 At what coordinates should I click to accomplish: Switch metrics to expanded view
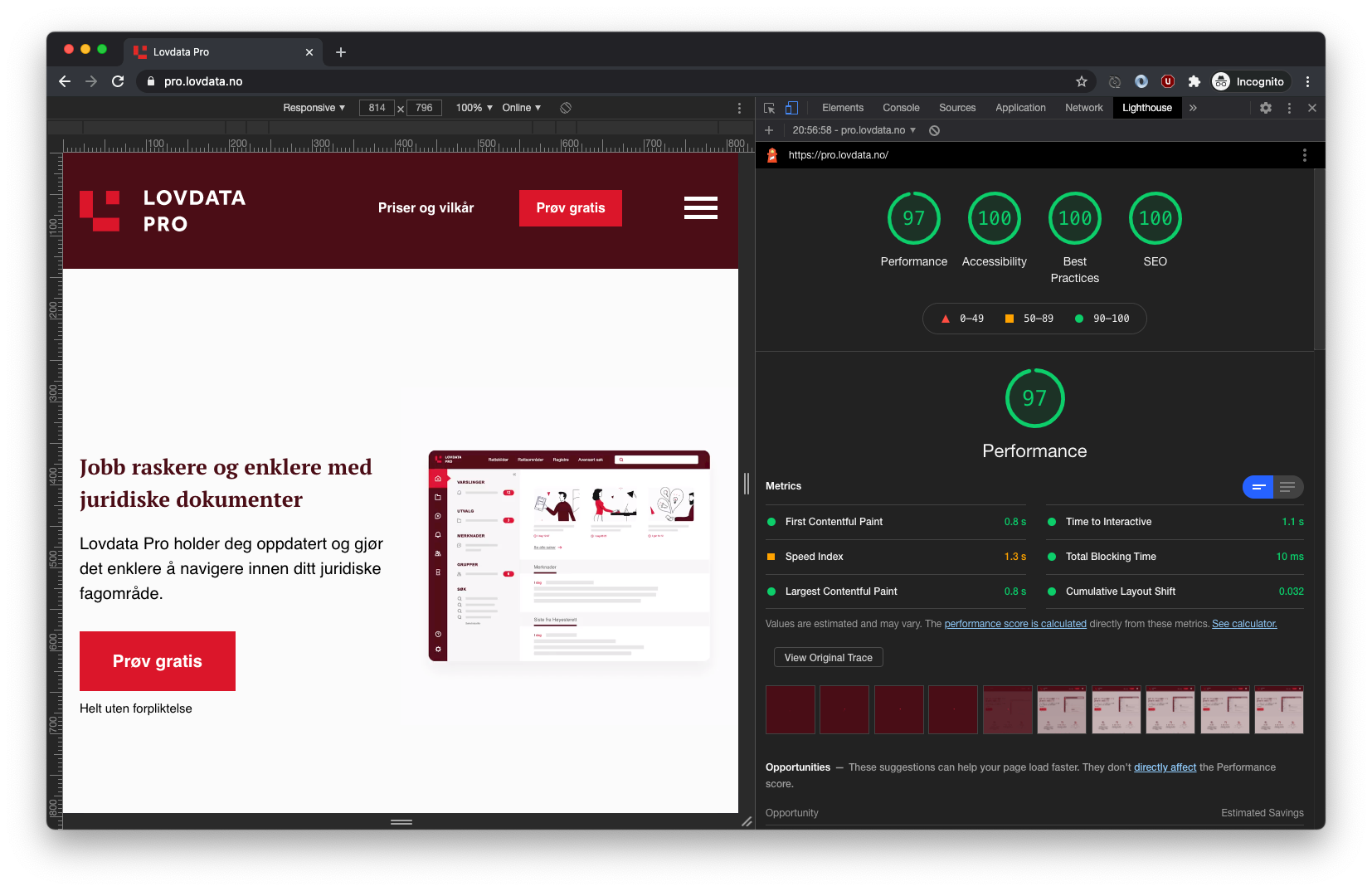tap(1287, 487)
